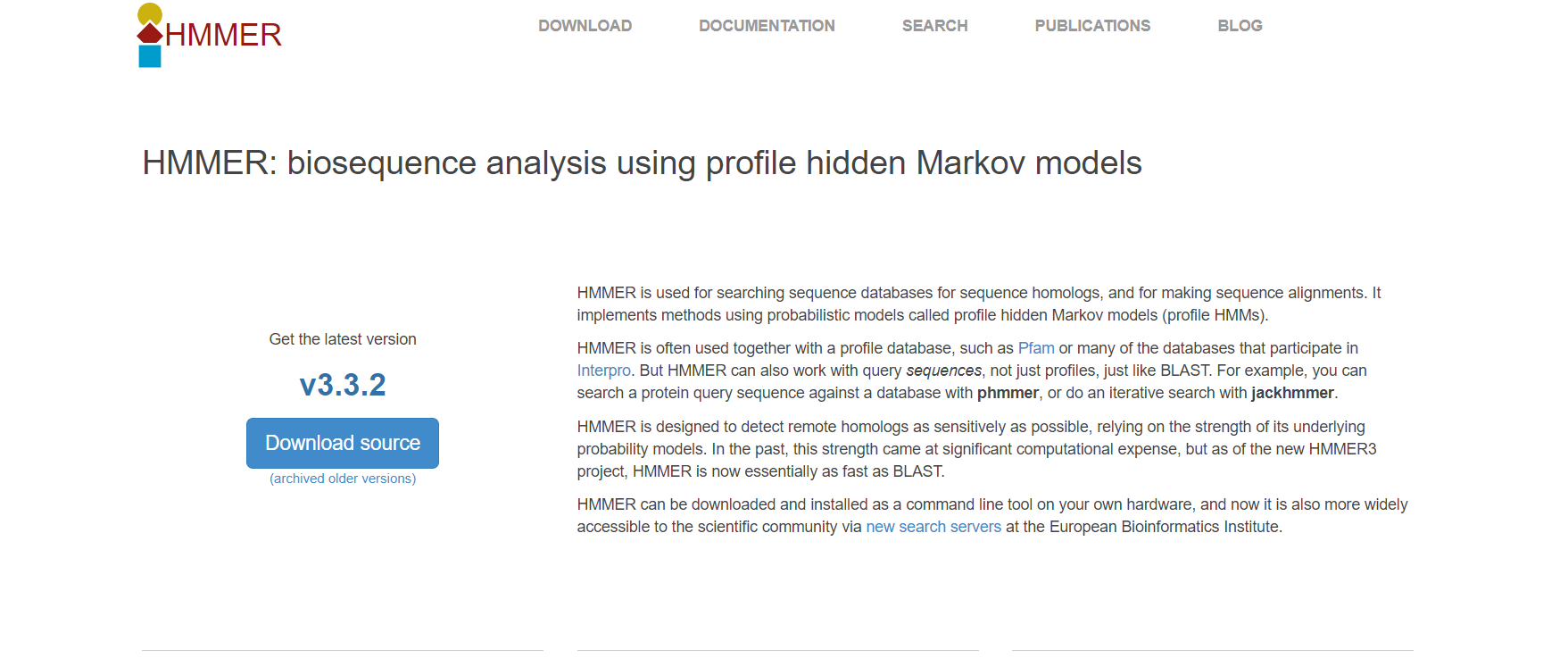Click the 'Get the latest version' text

pos(343,339)
